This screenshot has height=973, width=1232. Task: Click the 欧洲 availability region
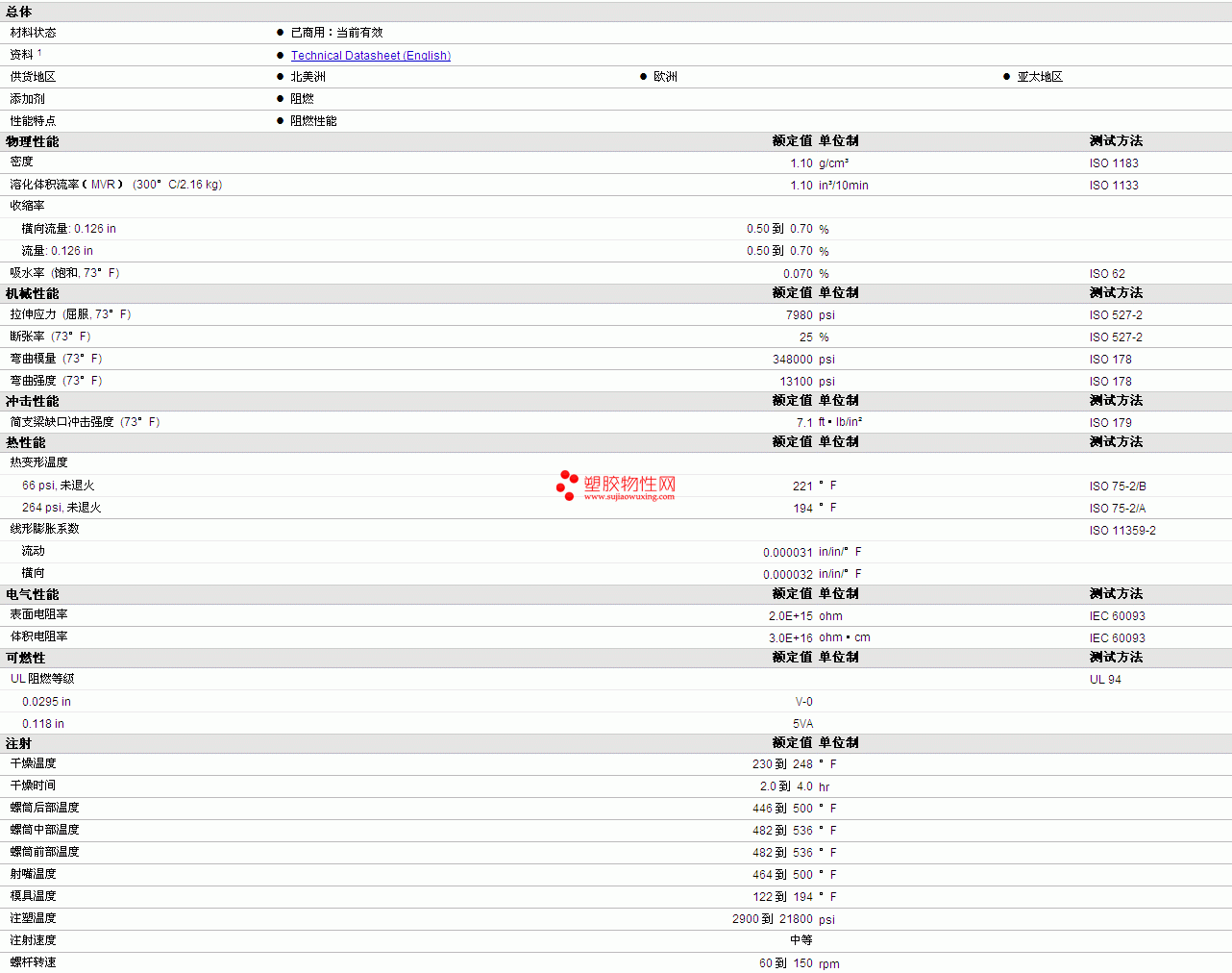coord(665,77)
